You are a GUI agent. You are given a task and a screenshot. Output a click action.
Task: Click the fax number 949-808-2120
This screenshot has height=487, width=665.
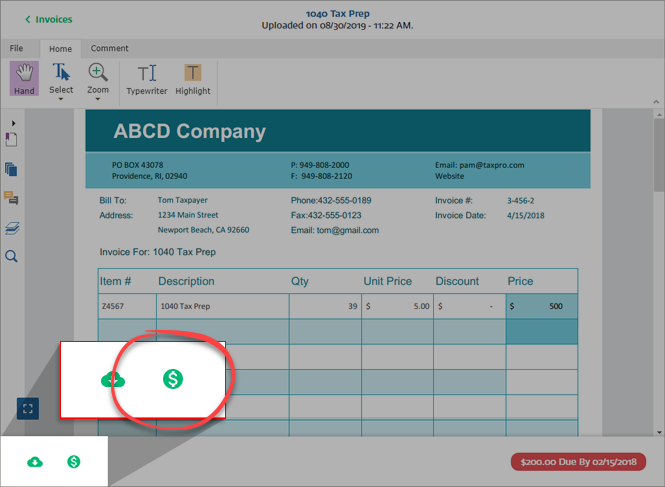click(321, 176)
